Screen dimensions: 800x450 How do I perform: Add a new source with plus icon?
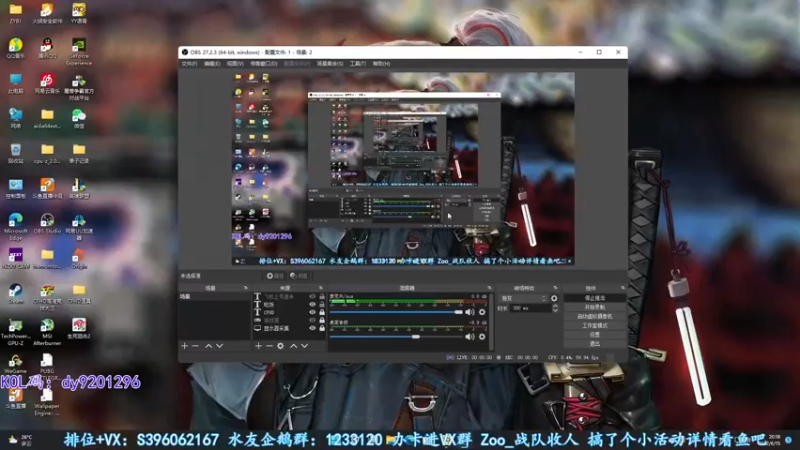[x=258, y=346]
